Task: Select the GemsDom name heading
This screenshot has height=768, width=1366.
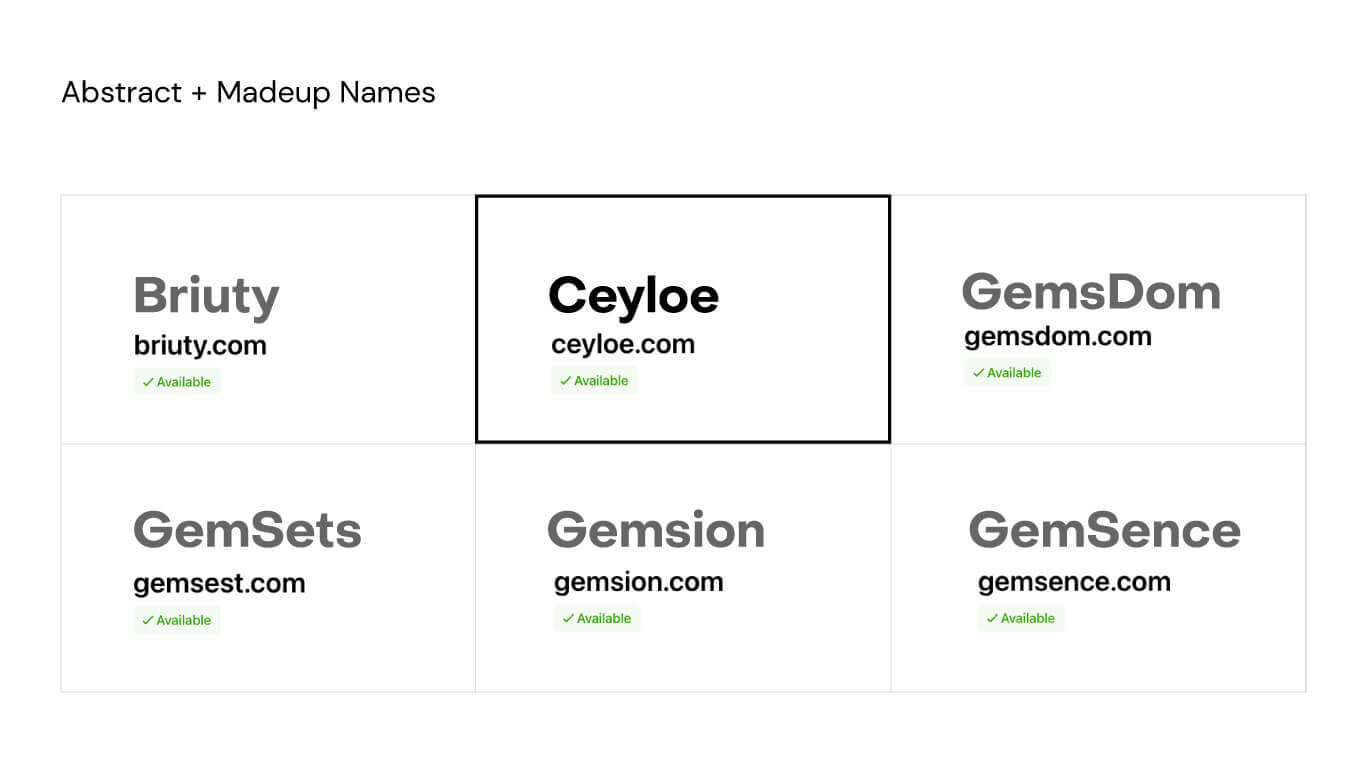Action: point(1091,292)
